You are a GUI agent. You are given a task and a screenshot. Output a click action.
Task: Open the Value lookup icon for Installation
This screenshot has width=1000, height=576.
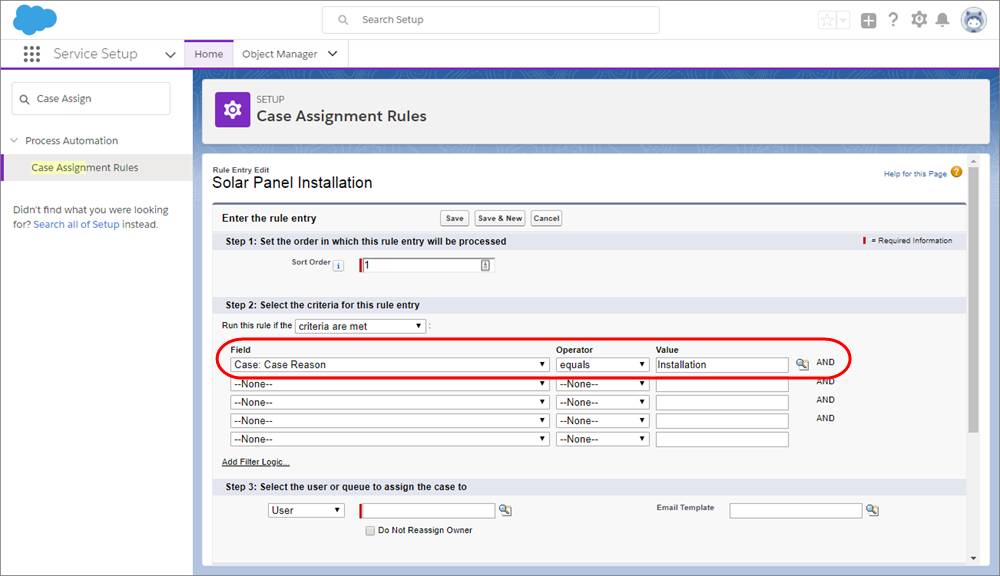(802, 364)
